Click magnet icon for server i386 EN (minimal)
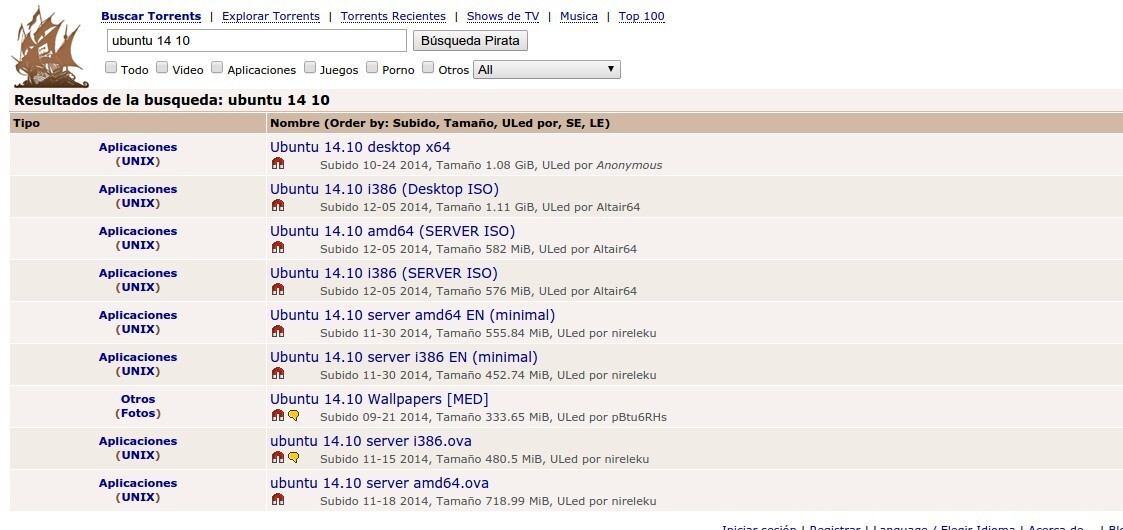 click(x=278, y=374)
